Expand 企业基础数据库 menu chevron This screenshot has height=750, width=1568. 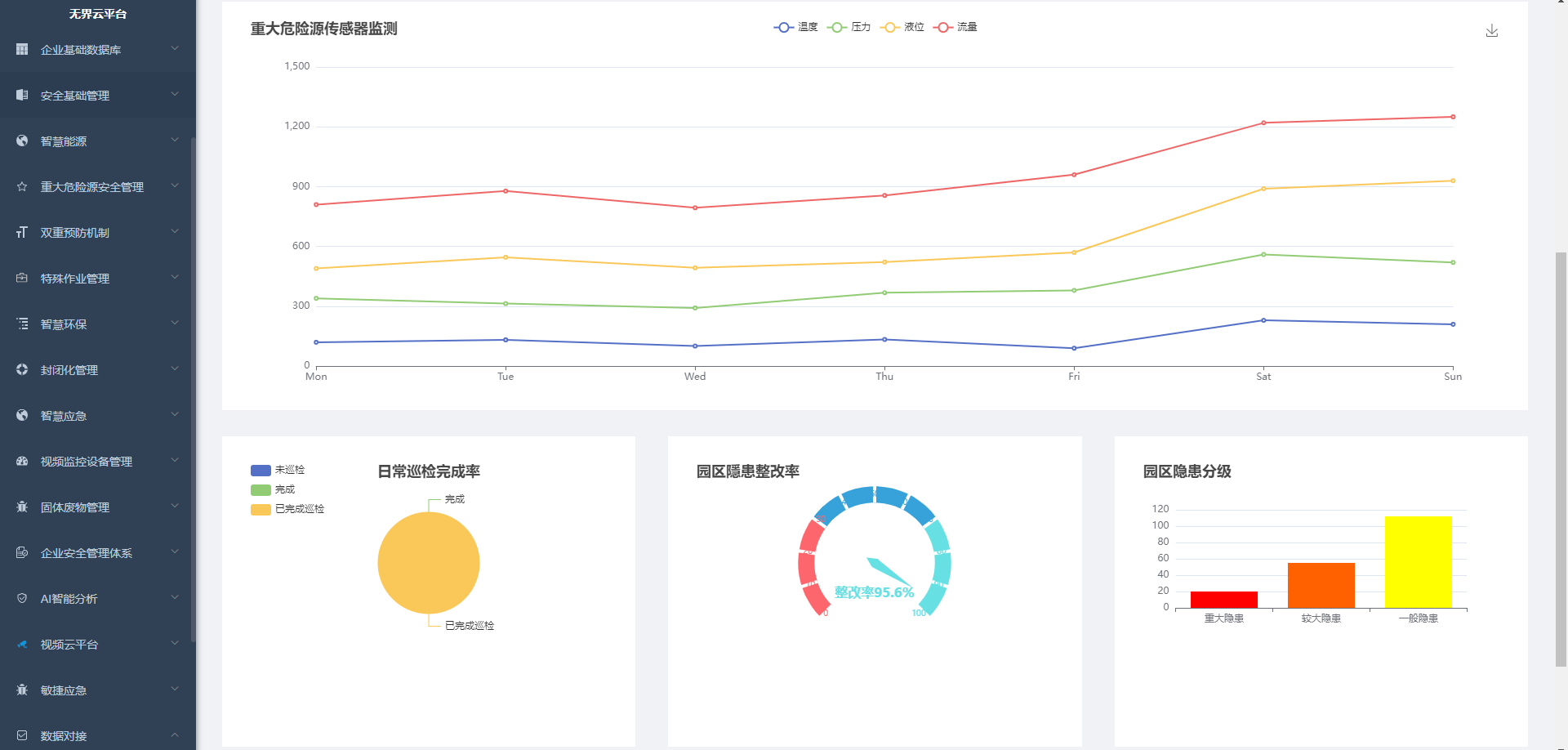click(x=175, y=49)
